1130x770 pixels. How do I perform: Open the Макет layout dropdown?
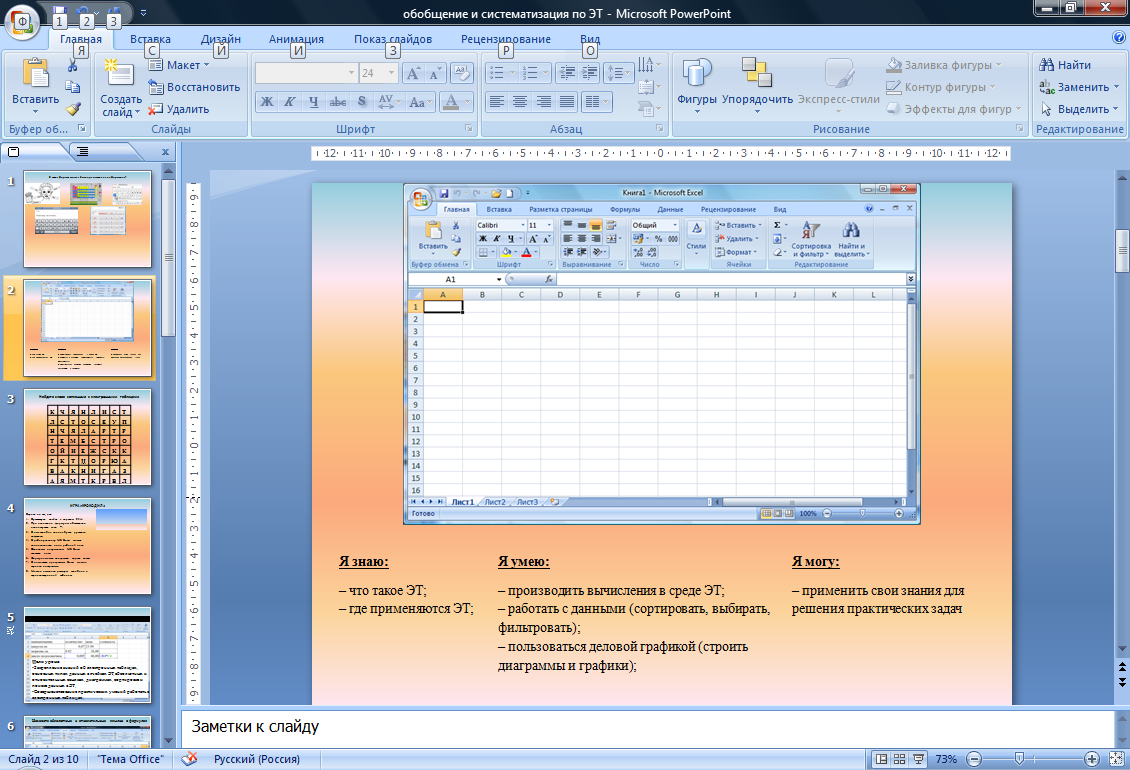pos(179,65)
